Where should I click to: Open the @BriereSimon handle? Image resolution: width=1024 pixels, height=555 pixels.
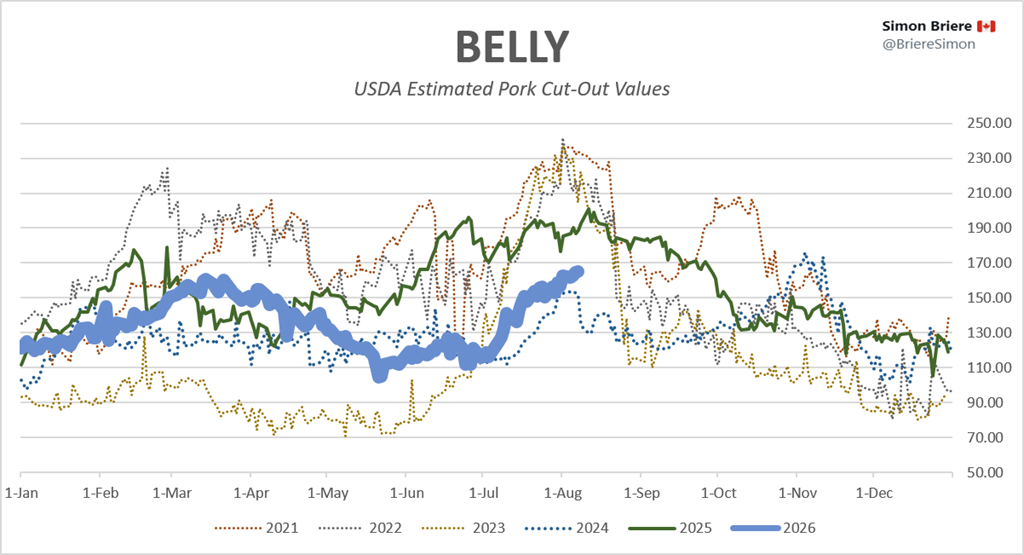929,44
